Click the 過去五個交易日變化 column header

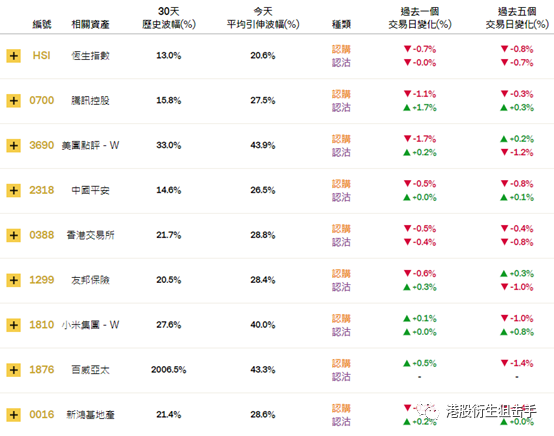coord(517,18)
